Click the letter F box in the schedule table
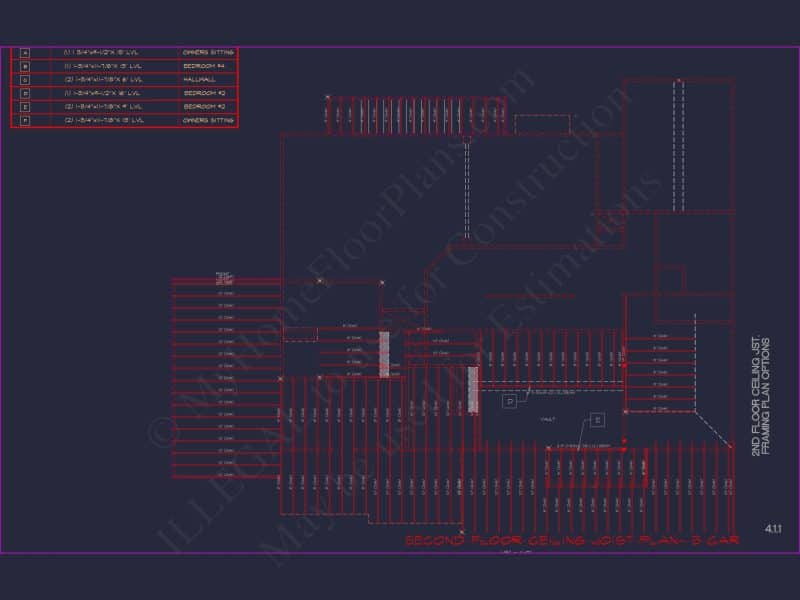 tap(25, 121)
